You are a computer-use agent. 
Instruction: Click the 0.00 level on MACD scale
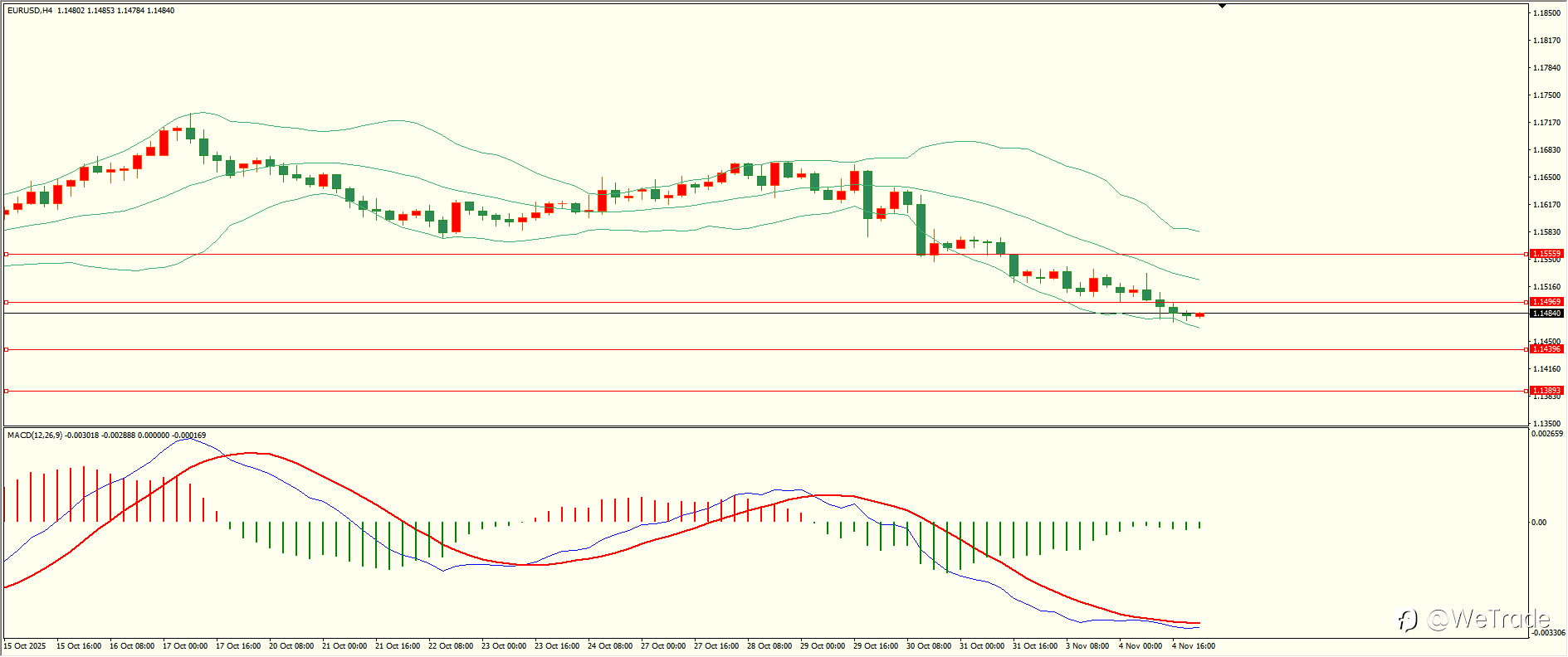pos(1539,523)
